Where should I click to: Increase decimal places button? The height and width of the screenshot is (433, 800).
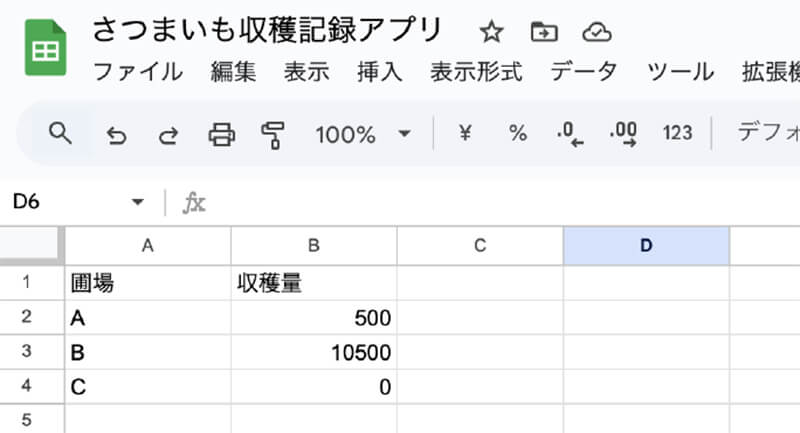pyautogui.click(x=623, y=133)
